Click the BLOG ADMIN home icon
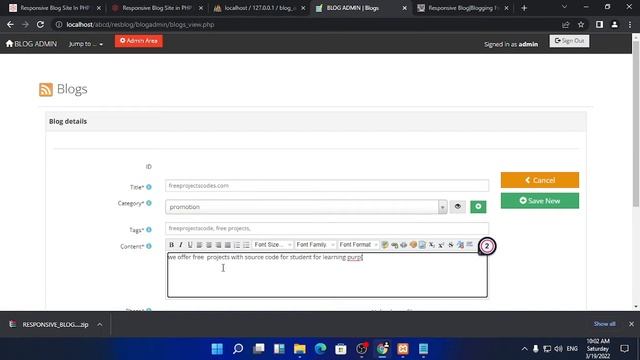640x360 pixels. (x=9, y=43)
